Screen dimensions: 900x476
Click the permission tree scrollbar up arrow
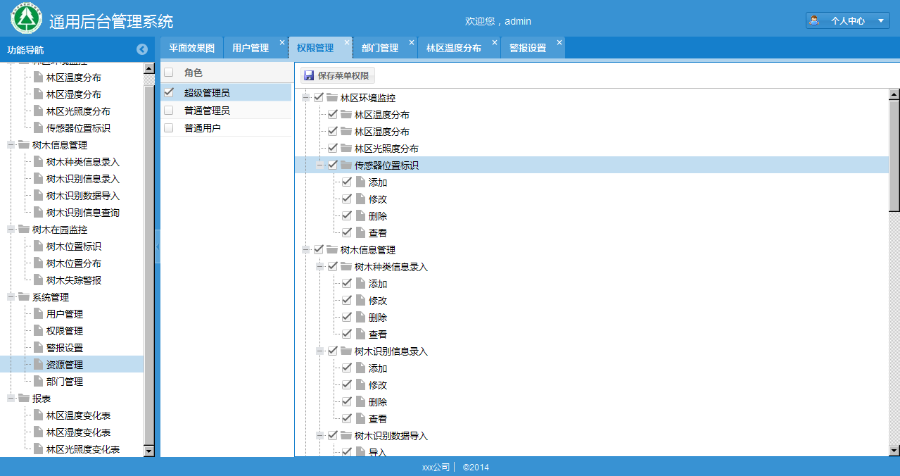pyautogui.click(x=894, y=95)
